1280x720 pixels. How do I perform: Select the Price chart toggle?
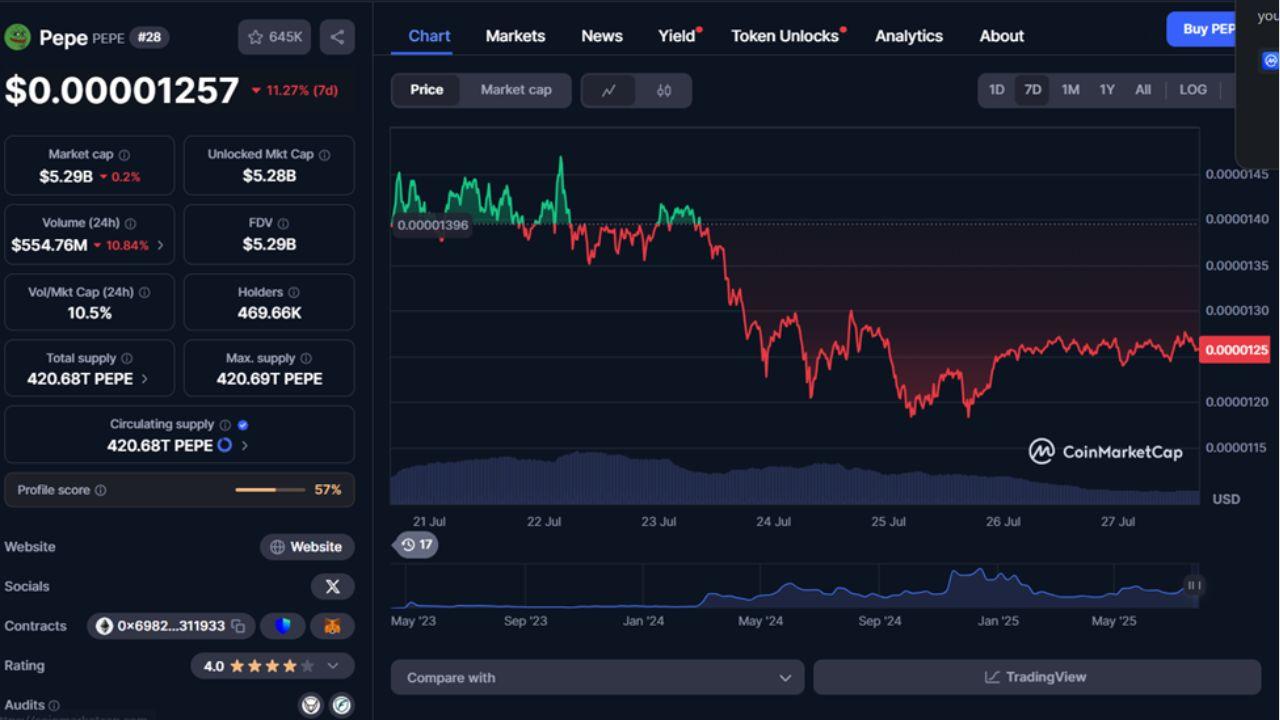(426, 90)
